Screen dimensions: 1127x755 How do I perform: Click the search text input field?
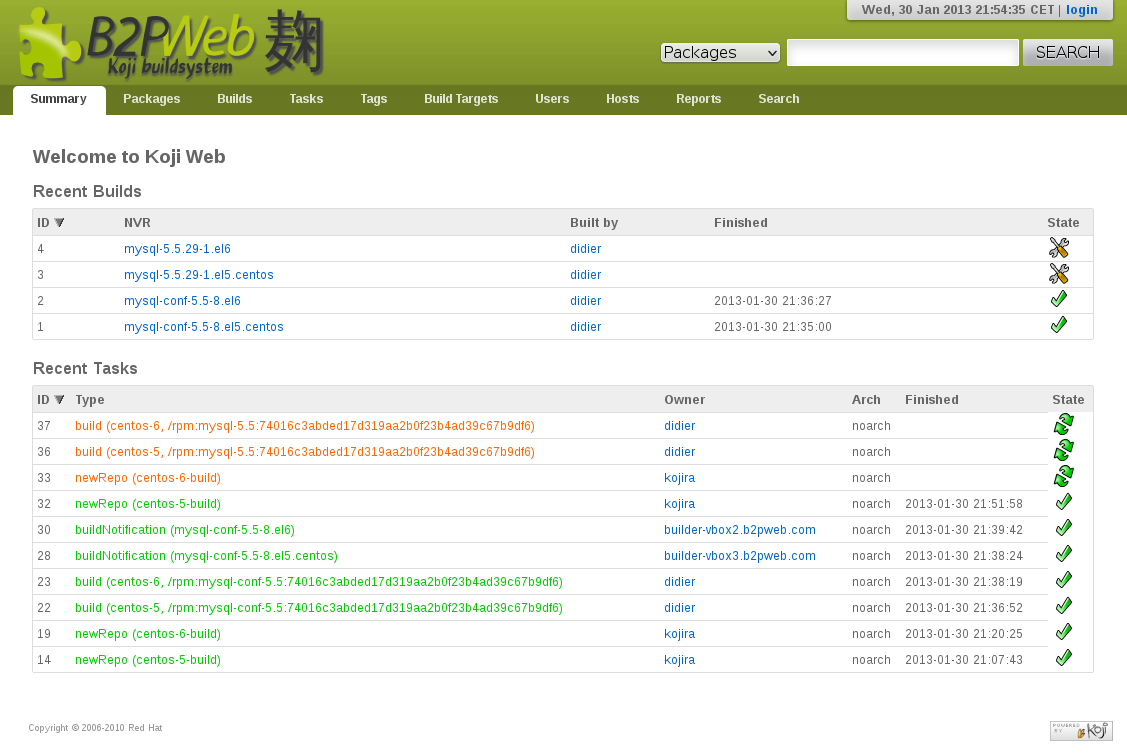(x=902, y=53)
